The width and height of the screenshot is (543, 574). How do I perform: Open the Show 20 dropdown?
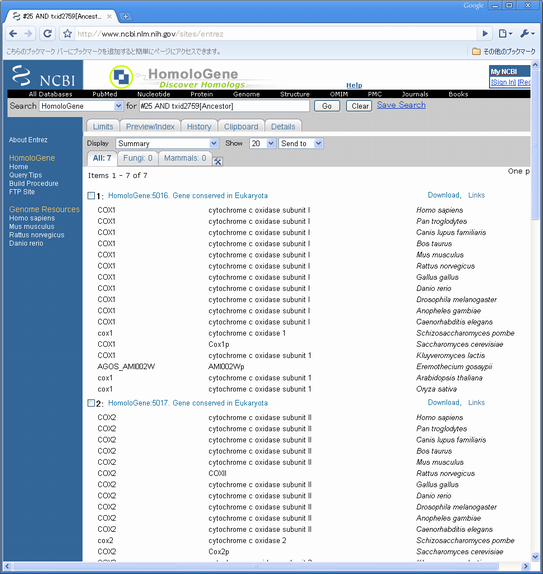(x=262, y=144)
